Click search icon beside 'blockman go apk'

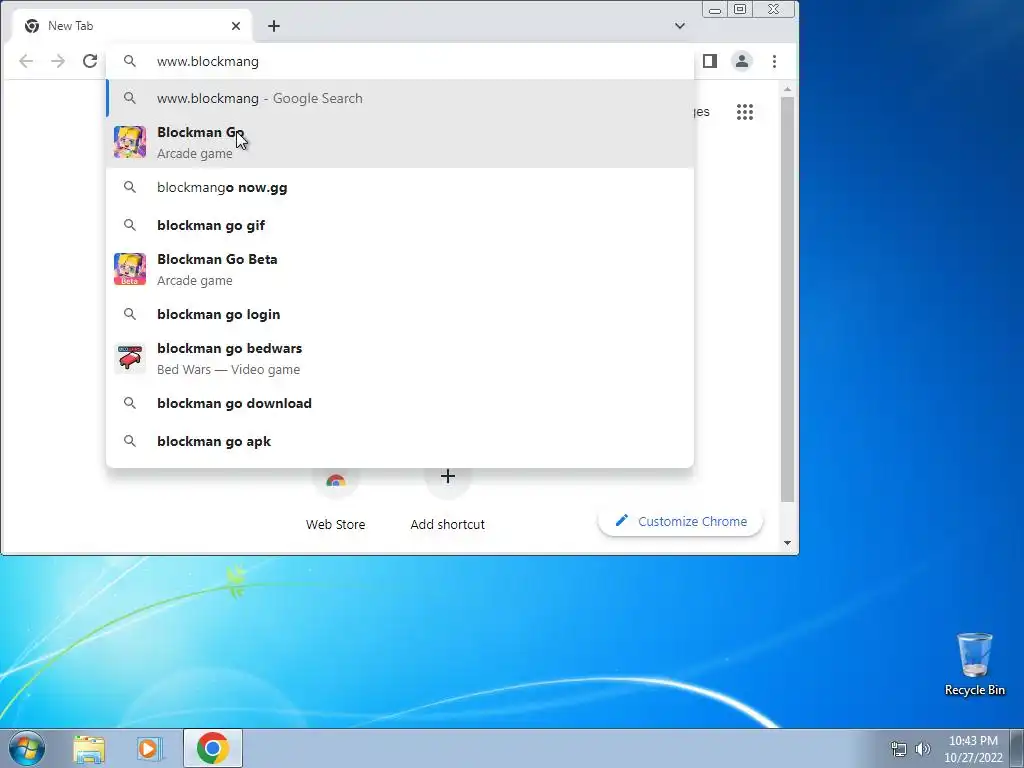[130, 441]
